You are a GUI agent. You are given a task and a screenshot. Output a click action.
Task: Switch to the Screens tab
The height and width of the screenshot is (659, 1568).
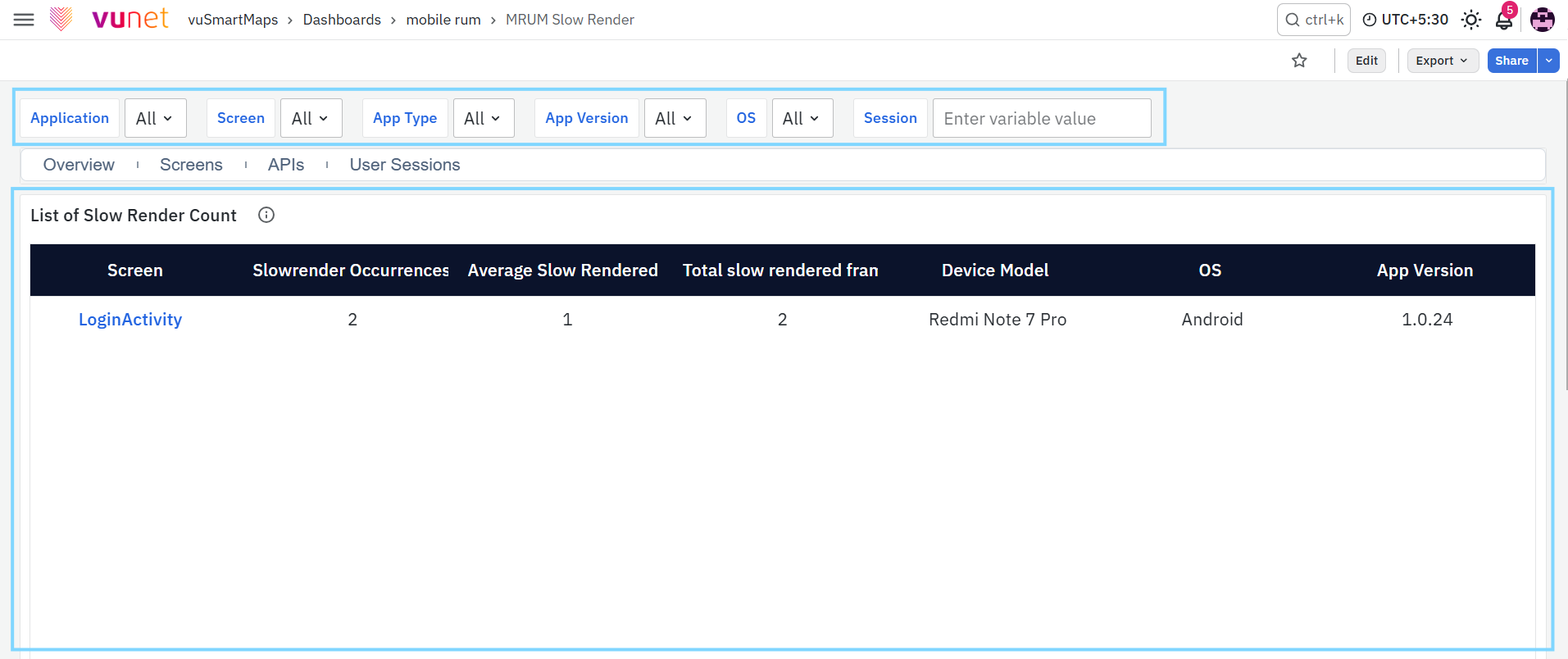(x=191, y=165)
